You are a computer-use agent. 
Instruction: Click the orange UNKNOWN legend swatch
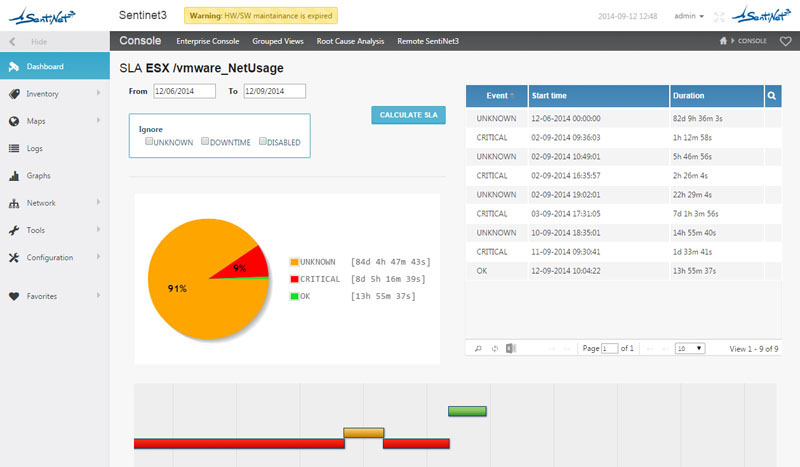point(294,262)
